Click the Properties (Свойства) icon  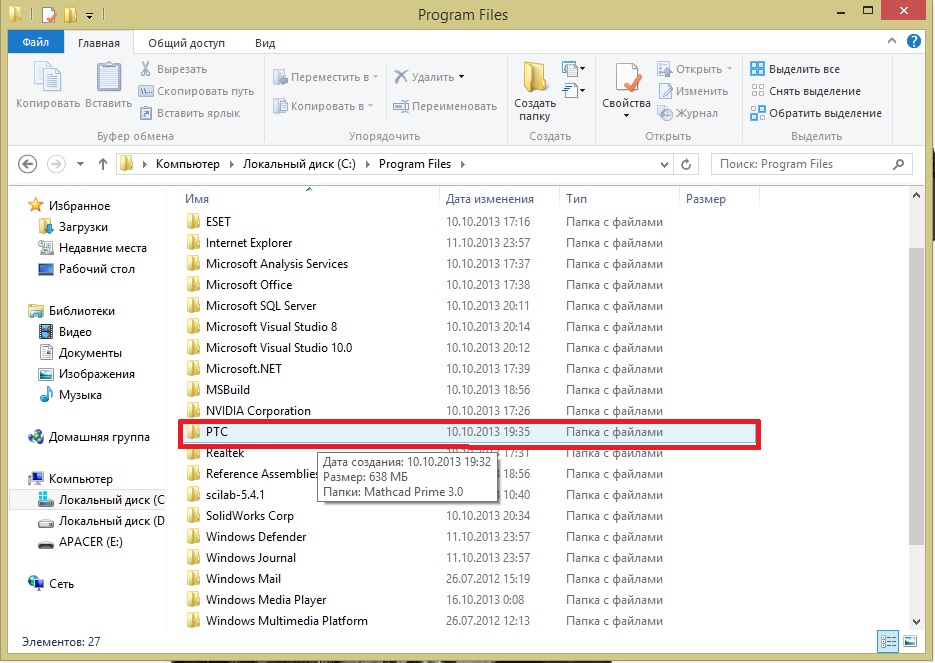click(627, 78)
